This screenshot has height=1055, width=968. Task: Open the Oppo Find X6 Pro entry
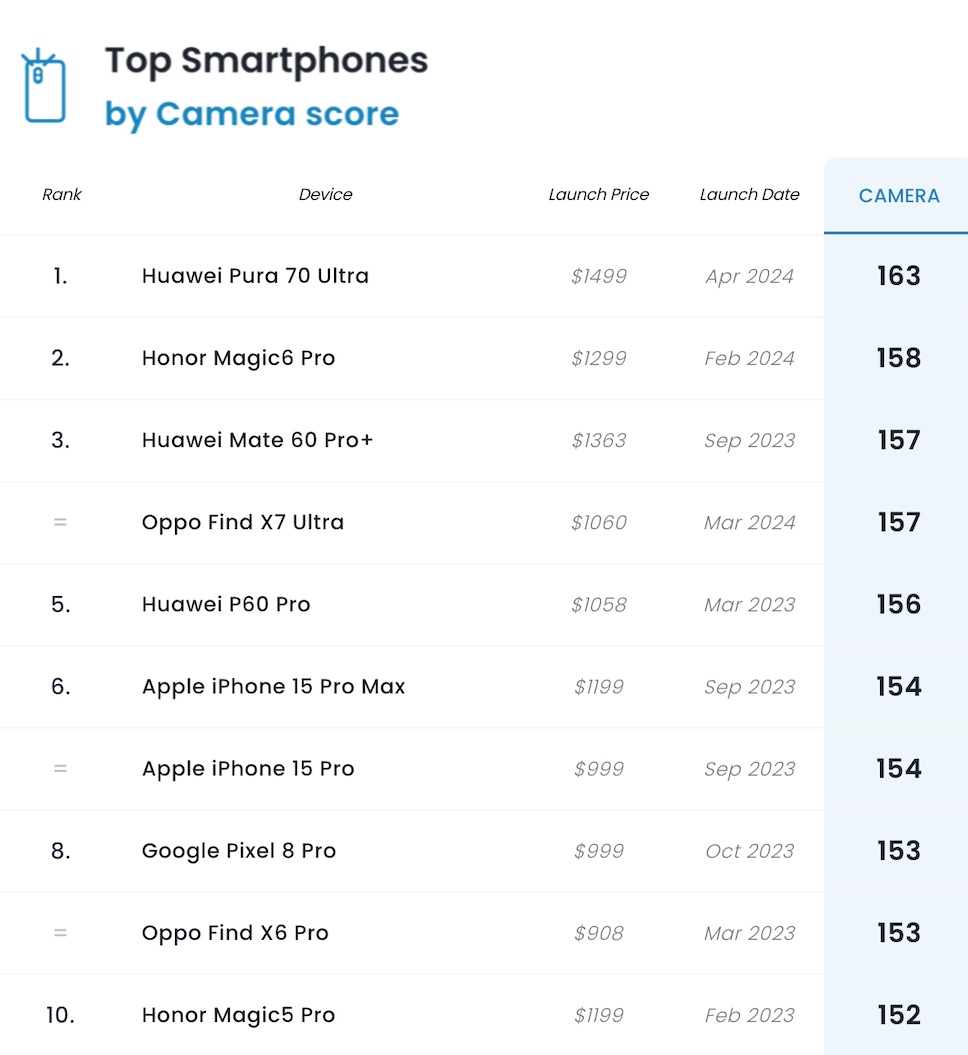pyautogui.click(x=235, y=932)
